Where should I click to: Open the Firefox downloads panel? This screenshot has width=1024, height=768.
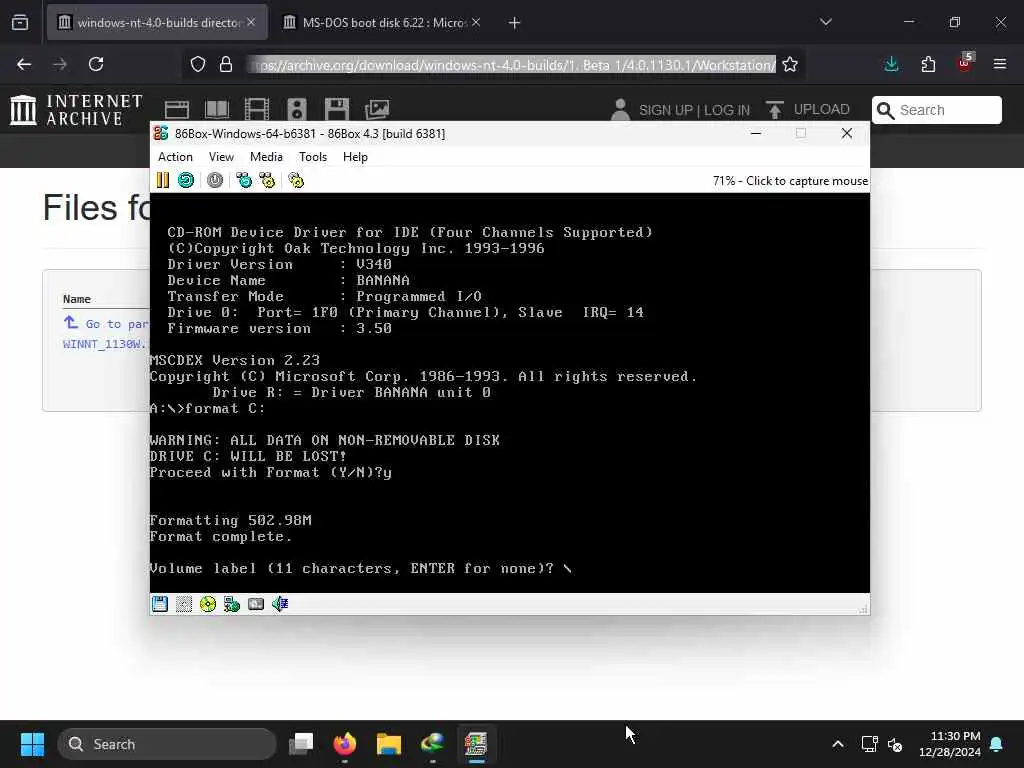[891, 64]
